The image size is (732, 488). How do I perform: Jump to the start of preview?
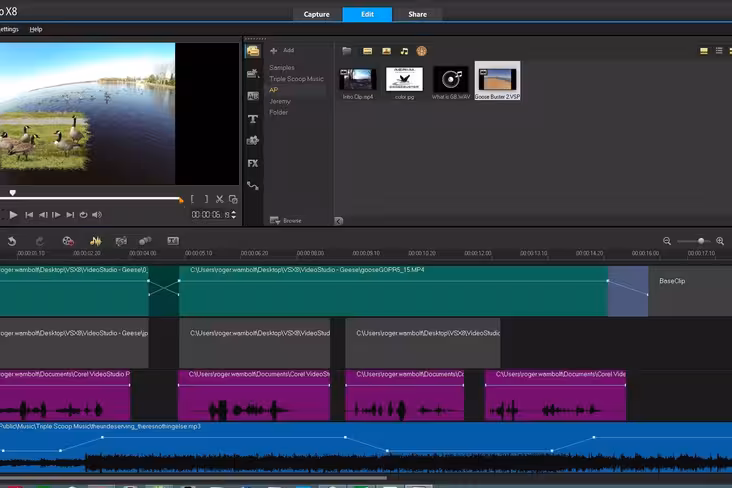tap(29, 215)
